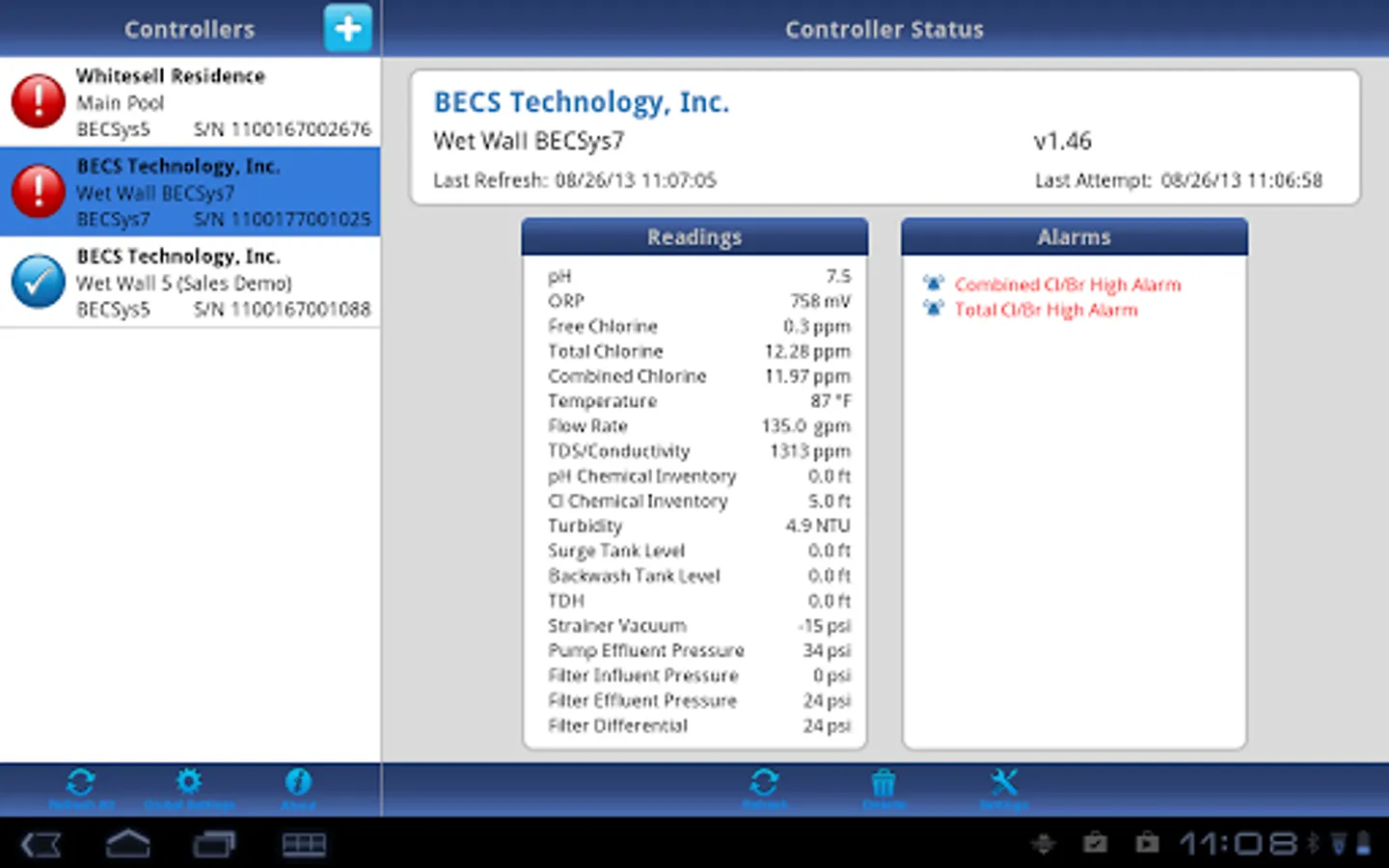Click the Controller Status title
Image resolution: width=1389 pixels, height=868 pixels.
pyautogui.click(x=885, y=30)
